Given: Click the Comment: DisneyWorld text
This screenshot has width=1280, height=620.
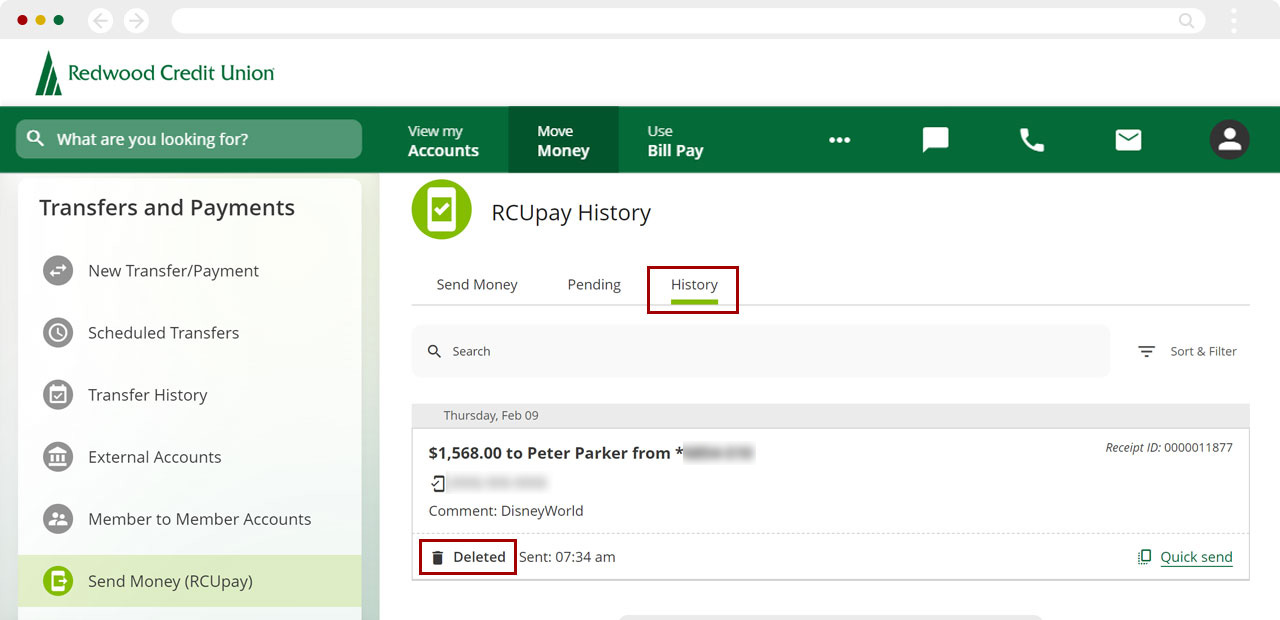Looking at the screenshot, I should point(506,511).
